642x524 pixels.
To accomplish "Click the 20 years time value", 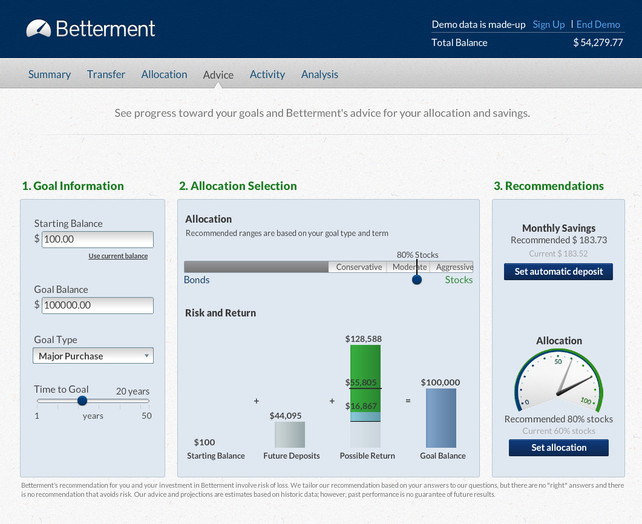I will [x=133, y=391].
